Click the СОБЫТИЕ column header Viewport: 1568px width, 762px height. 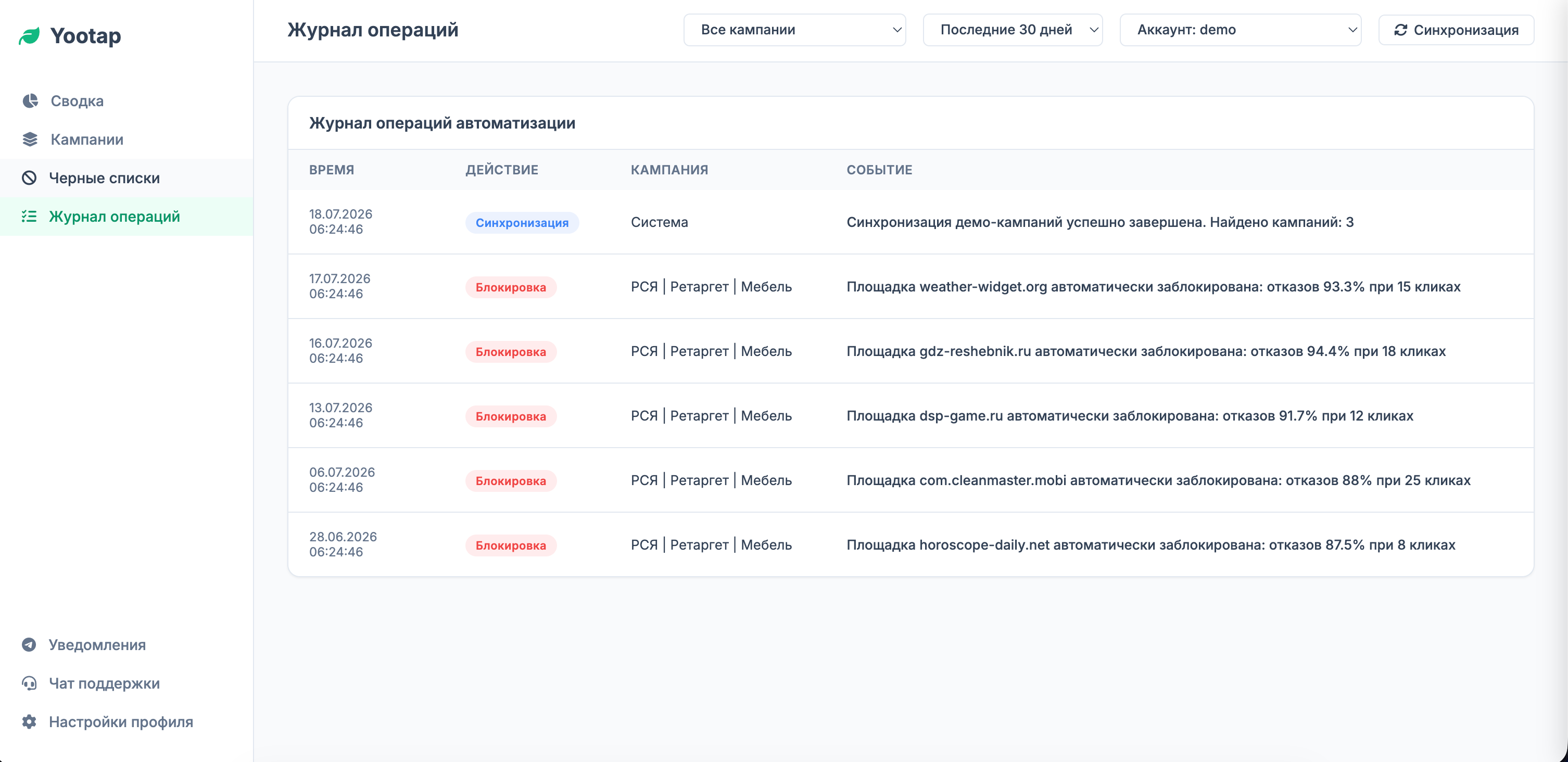click(879, 170)
